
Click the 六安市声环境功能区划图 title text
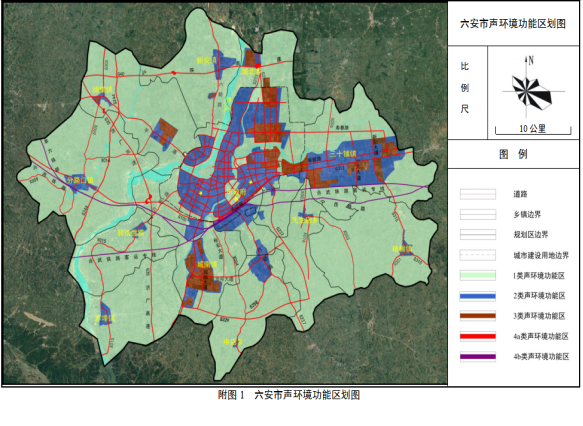point(513,24)
